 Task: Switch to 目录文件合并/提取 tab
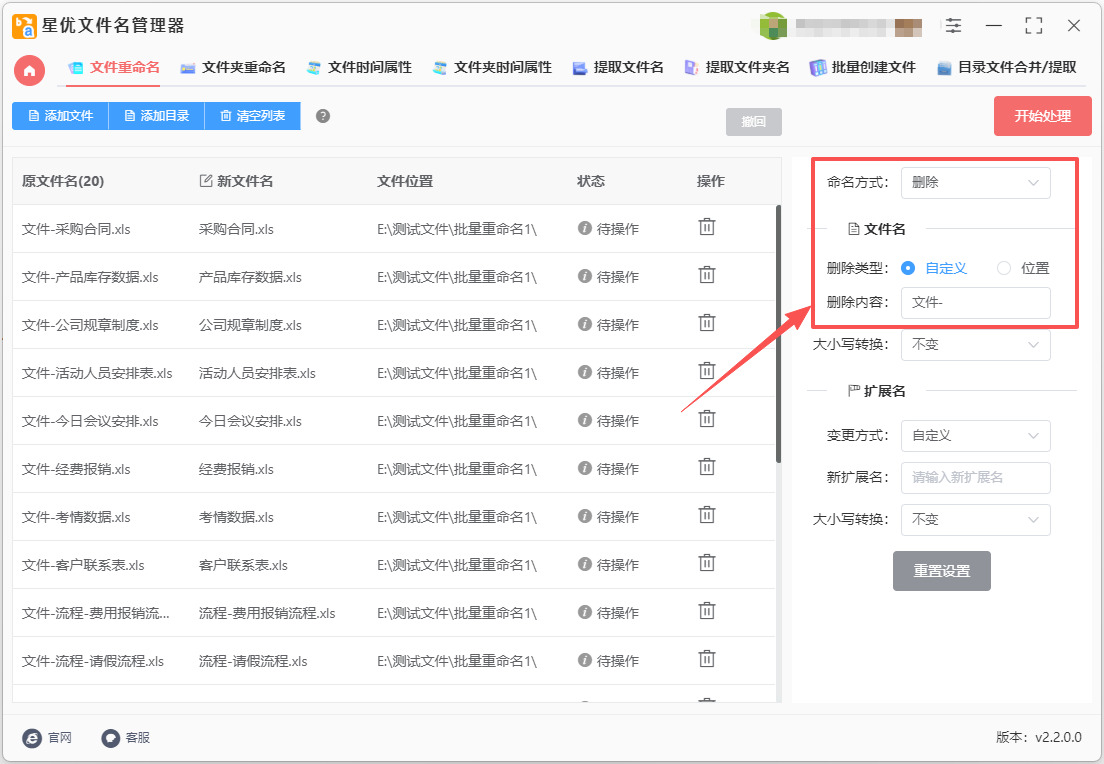point(1007,68)
